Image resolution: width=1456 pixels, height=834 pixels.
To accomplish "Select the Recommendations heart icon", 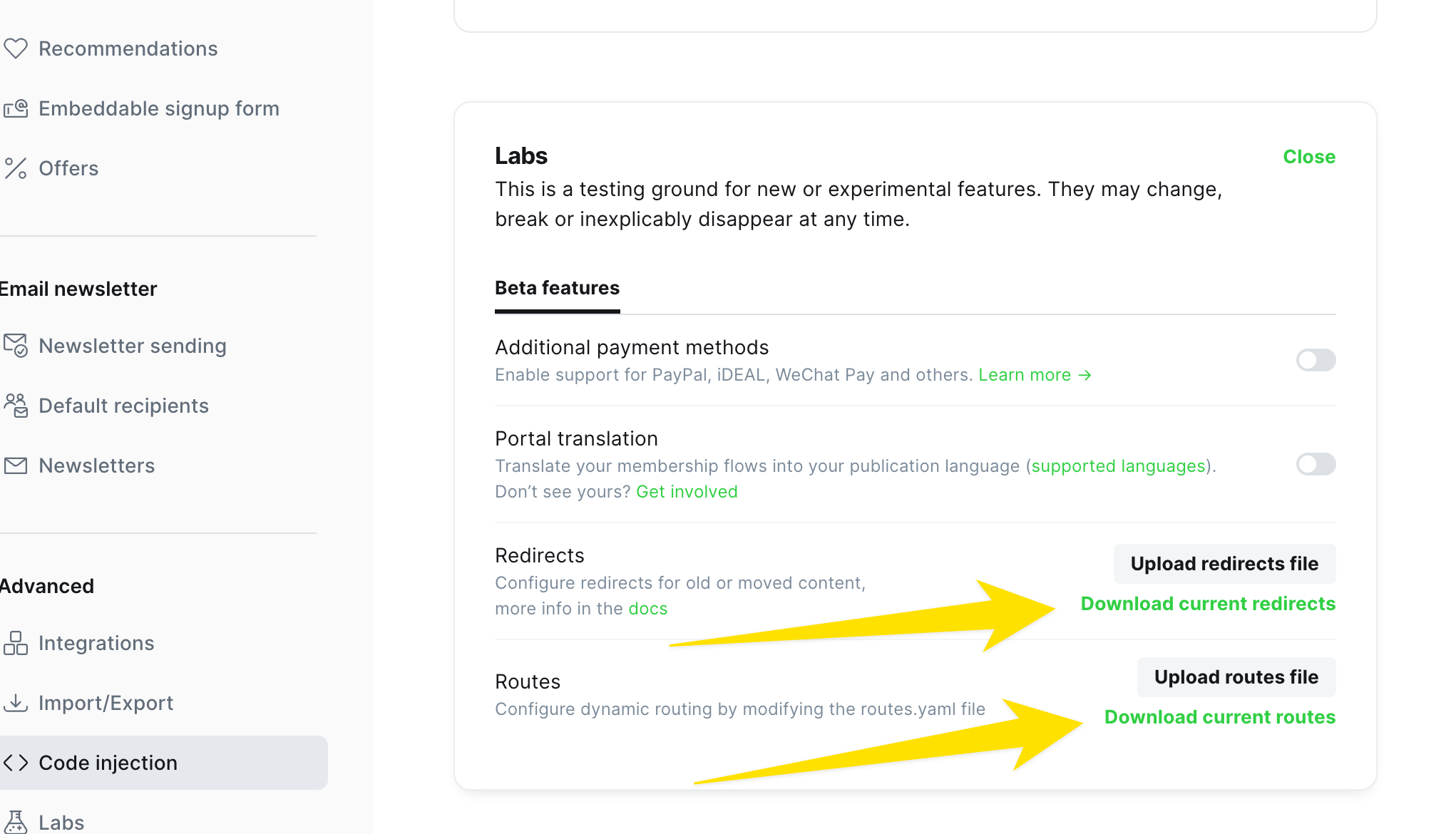I will pos(16,48).
